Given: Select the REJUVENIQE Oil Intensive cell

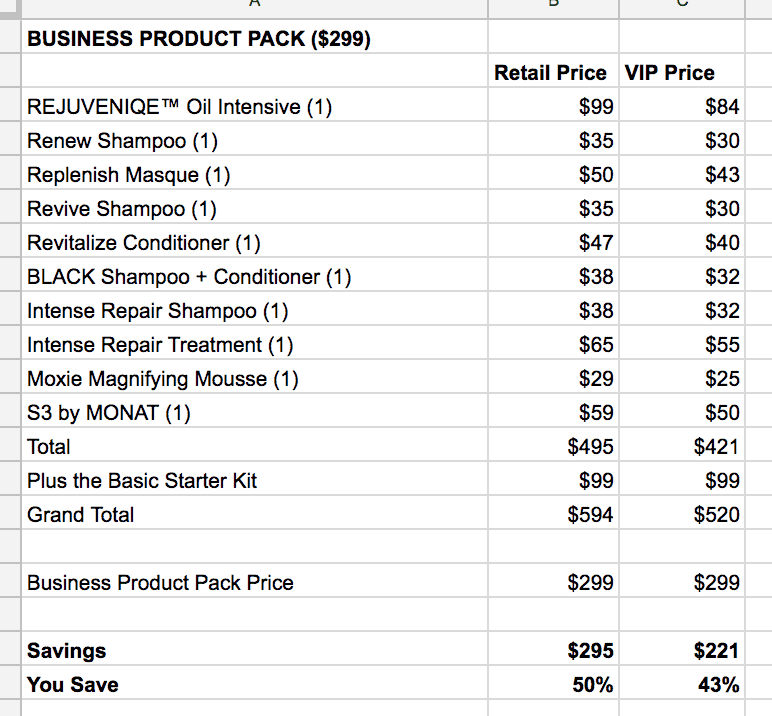Looking at the screenshot, I should pos(180,107).
